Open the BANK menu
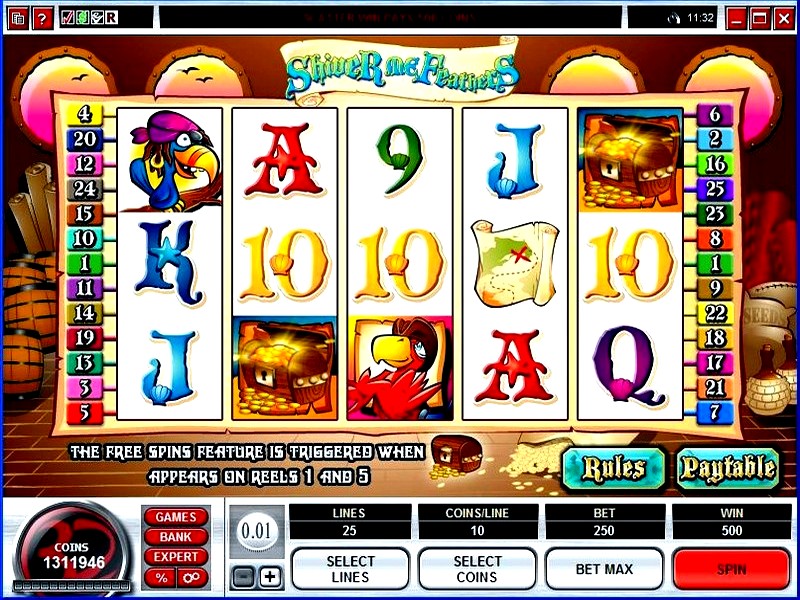Viewport: 800px width, 600px height. (x=176, y=537)
